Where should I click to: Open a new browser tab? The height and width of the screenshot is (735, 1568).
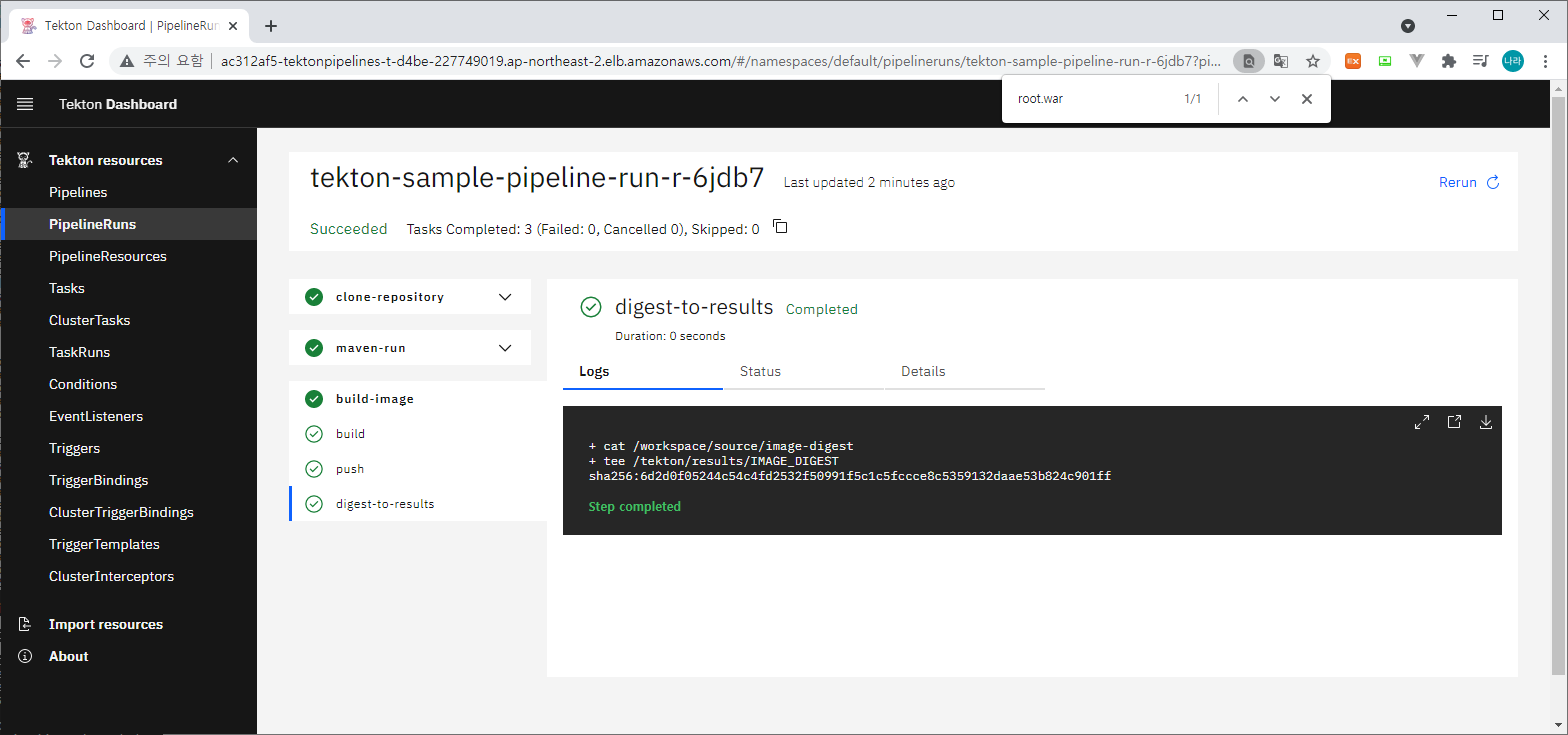271,26
